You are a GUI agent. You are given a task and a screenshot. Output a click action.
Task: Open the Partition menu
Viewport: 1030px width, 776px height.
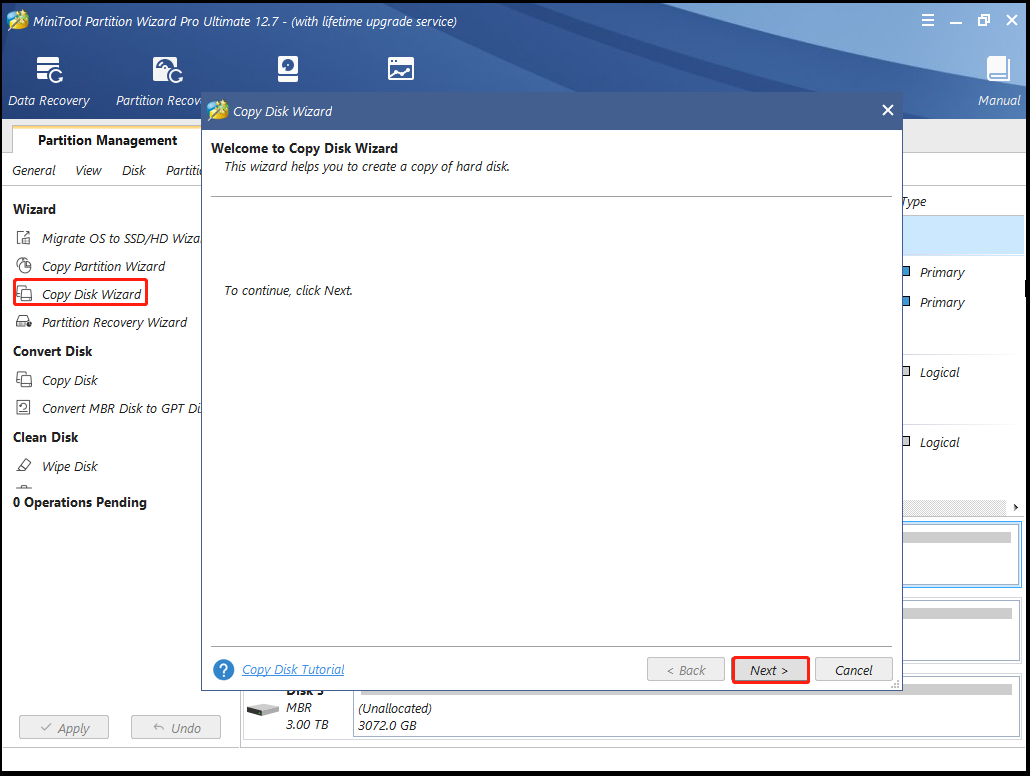(183, 170)
